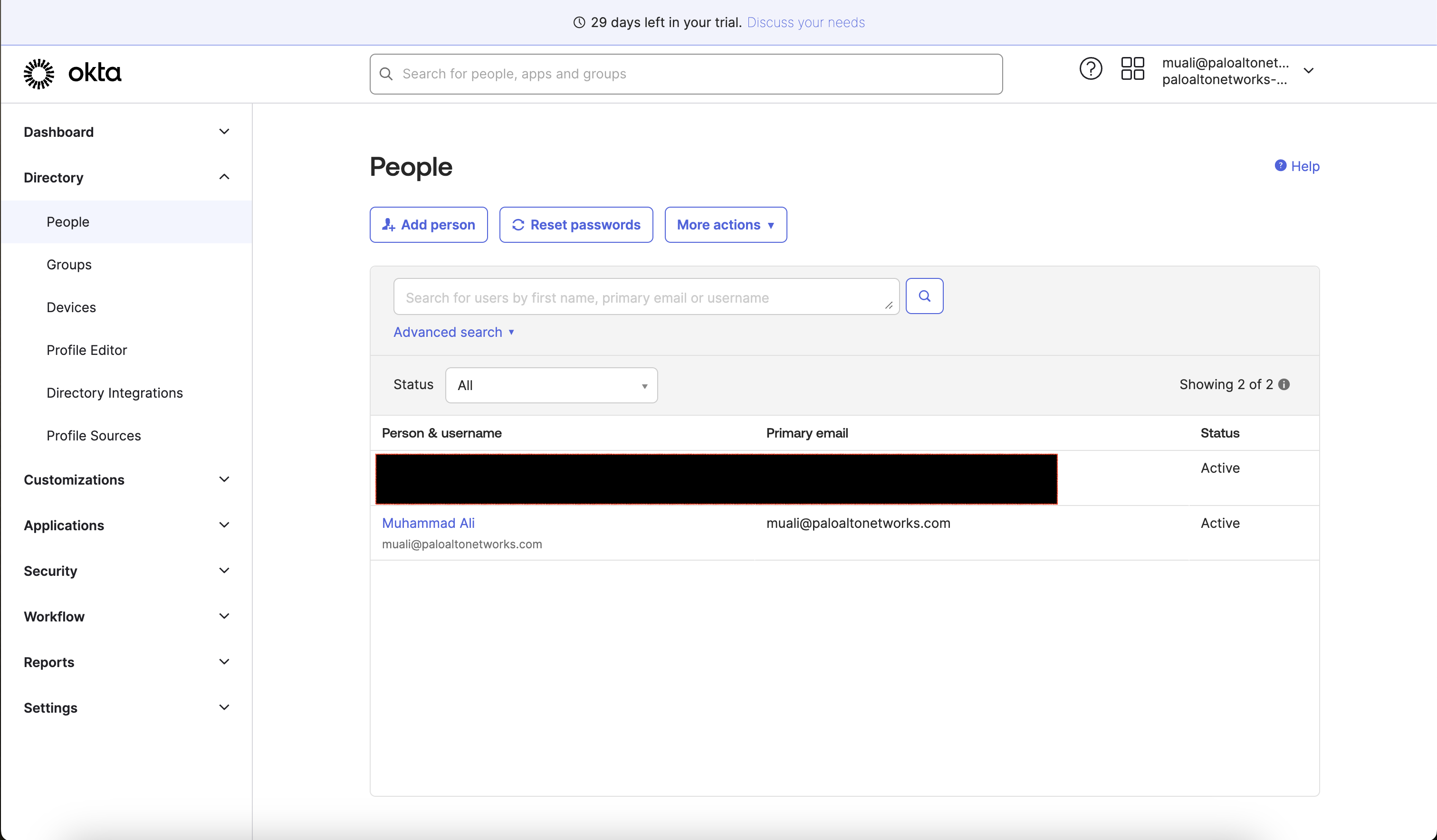Open the account menu chevron in header

tap(1309, 71)
